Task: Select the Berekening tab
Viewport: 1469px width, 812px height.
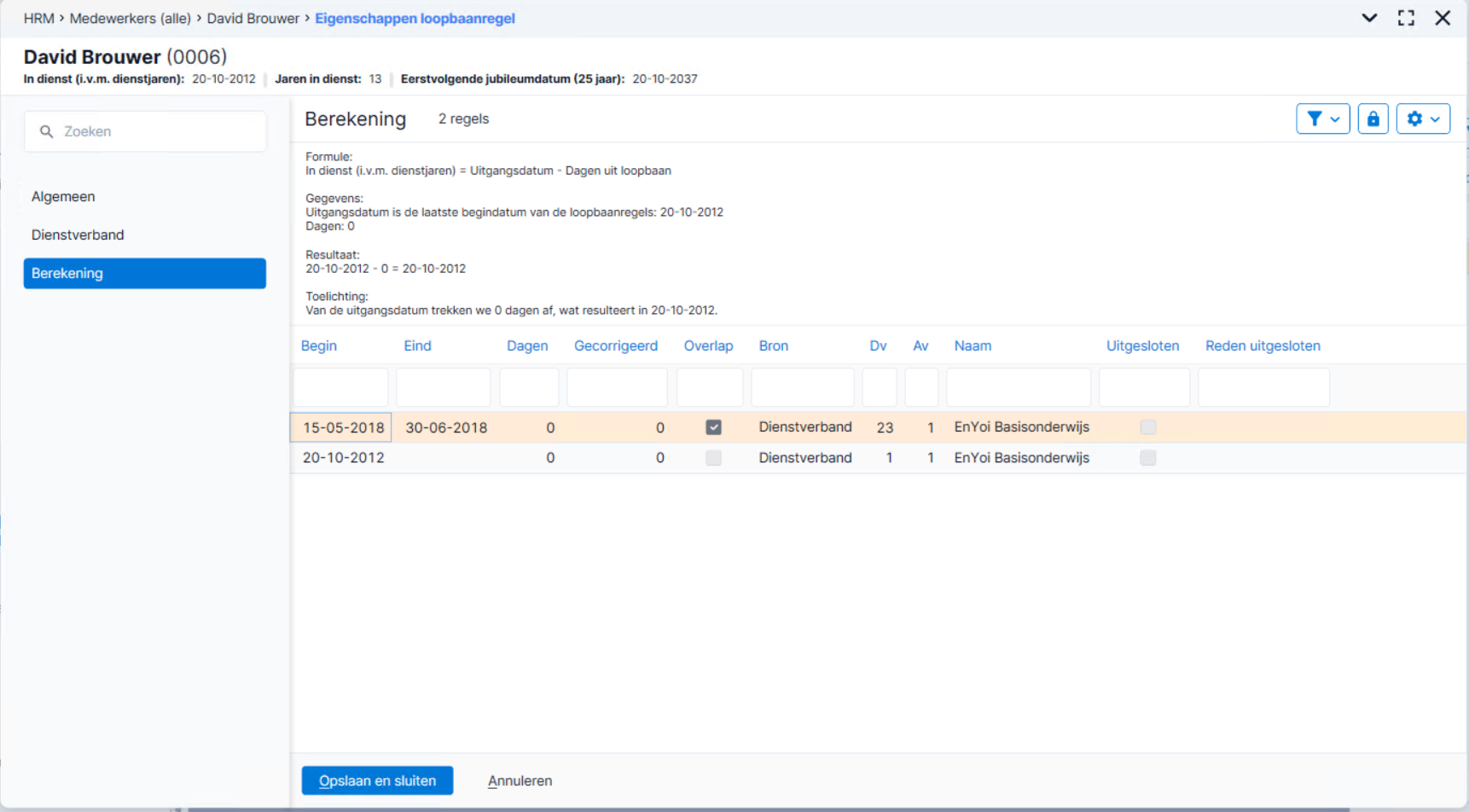Action: pos(144,274)
